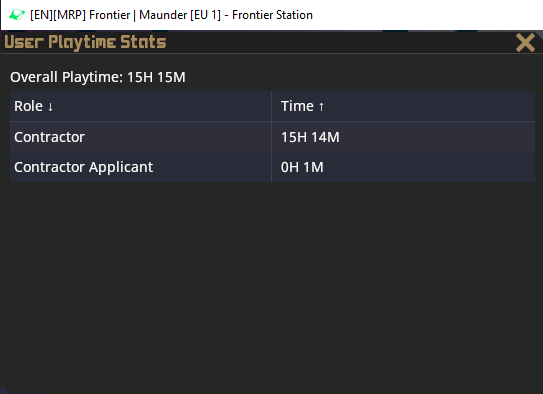The image size is (543, 394).
Task: Click the blank space in the Contractor row
Action: click(178, 137)
